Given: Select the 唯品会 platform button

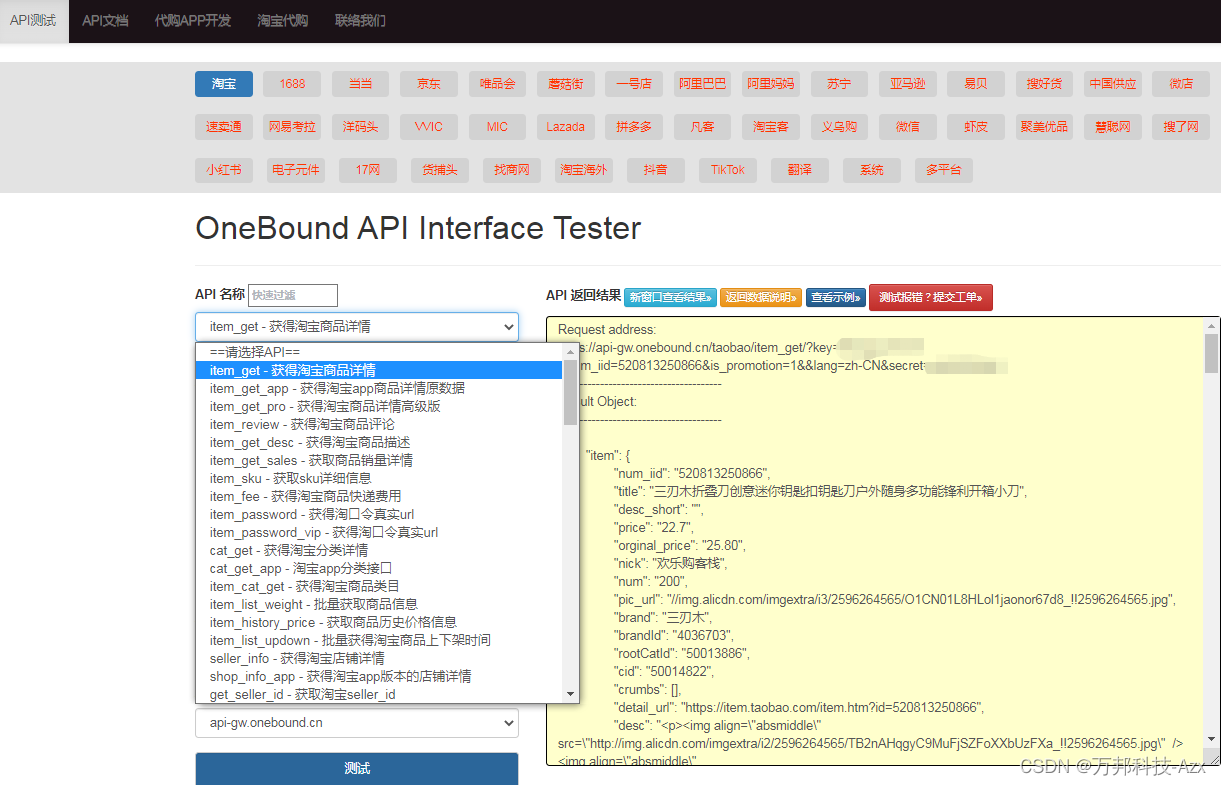Looking at the screenshot, I should (497, 84).
